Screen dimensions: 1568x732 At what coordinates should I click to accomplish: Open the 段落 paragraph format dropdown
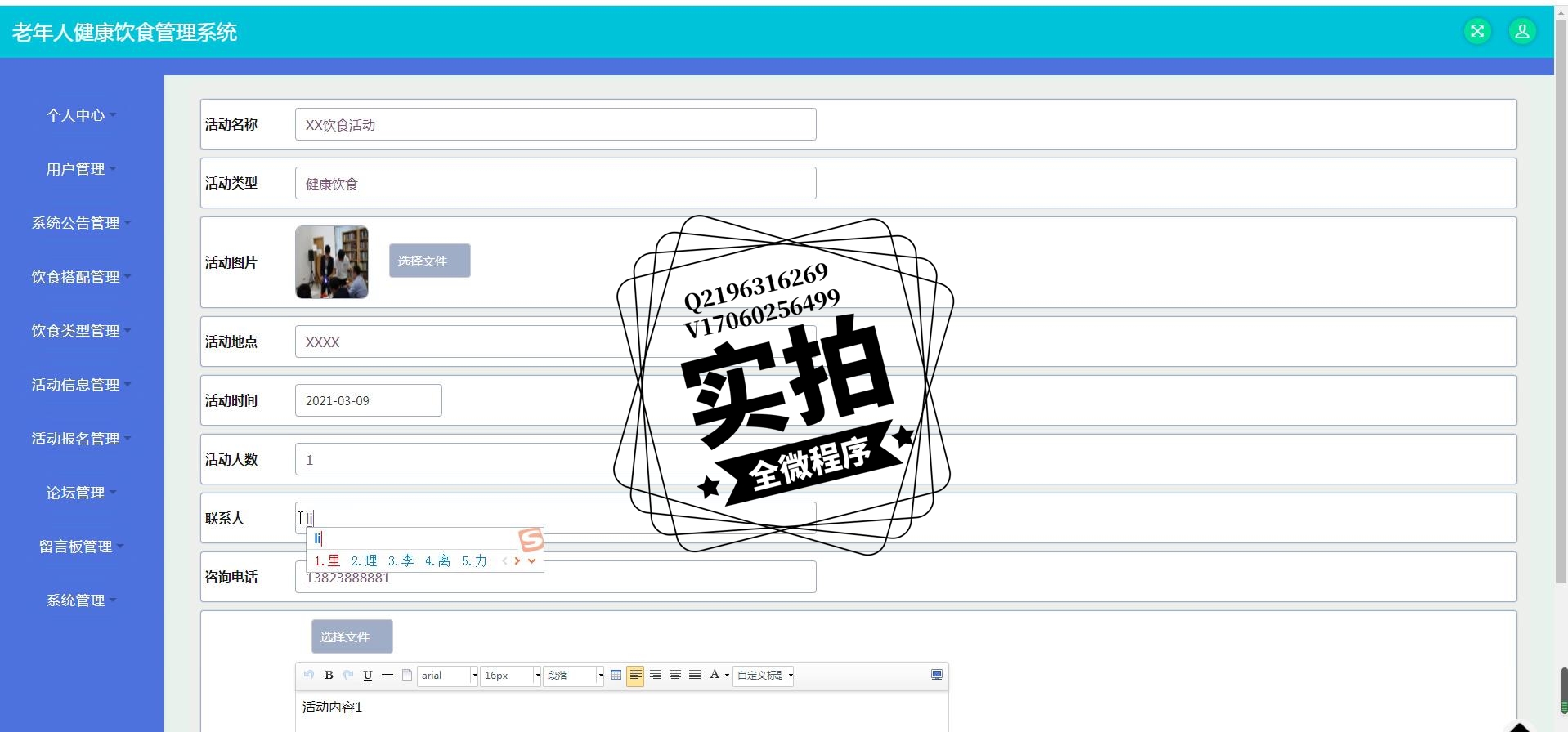(574, 676)
